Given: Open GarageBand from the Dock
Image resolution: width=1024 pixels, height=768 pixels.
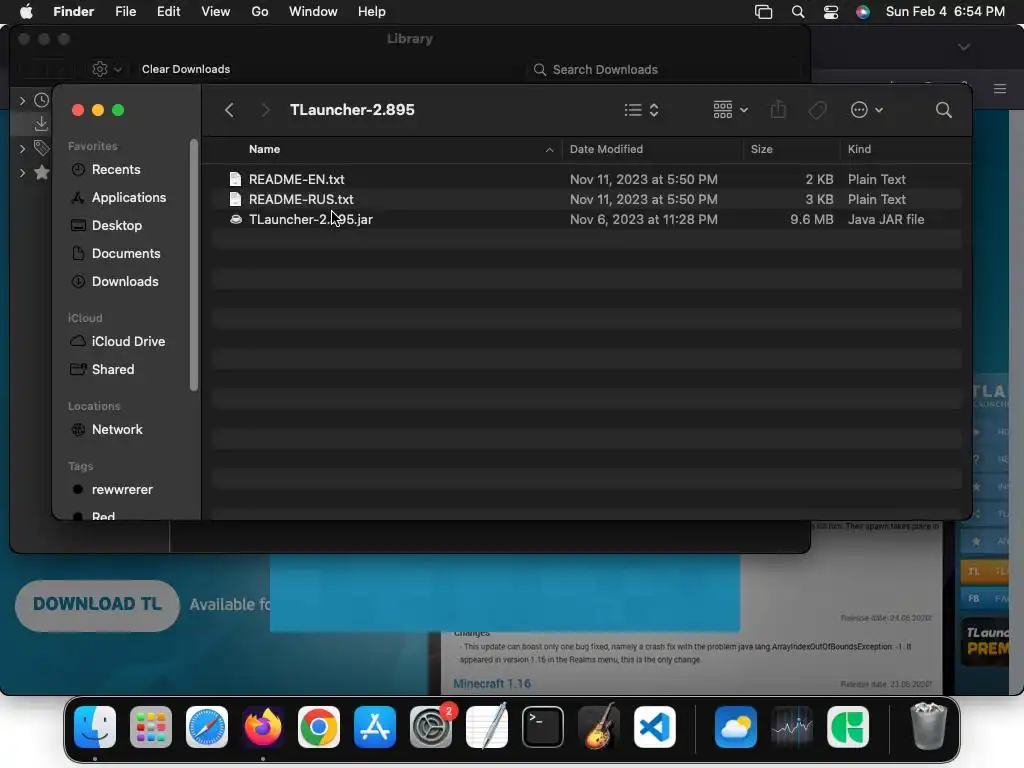Looking at the screenshot, I should pos(599,727).
